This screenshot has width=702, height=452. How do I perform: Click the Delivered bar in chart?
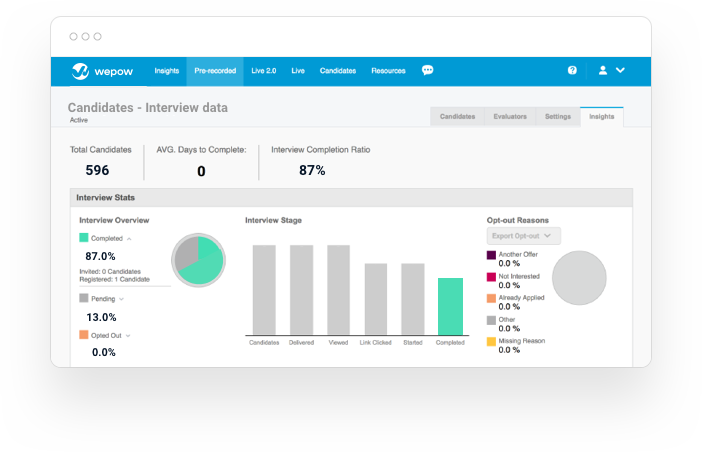point(301,290)
